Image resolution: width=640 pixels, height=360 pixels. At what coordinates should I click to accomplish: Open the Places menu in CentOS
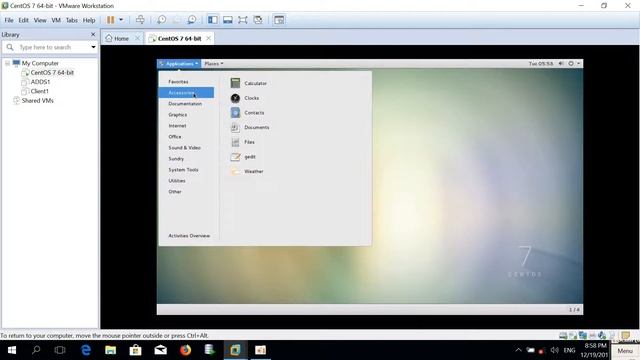pos(214,64)
